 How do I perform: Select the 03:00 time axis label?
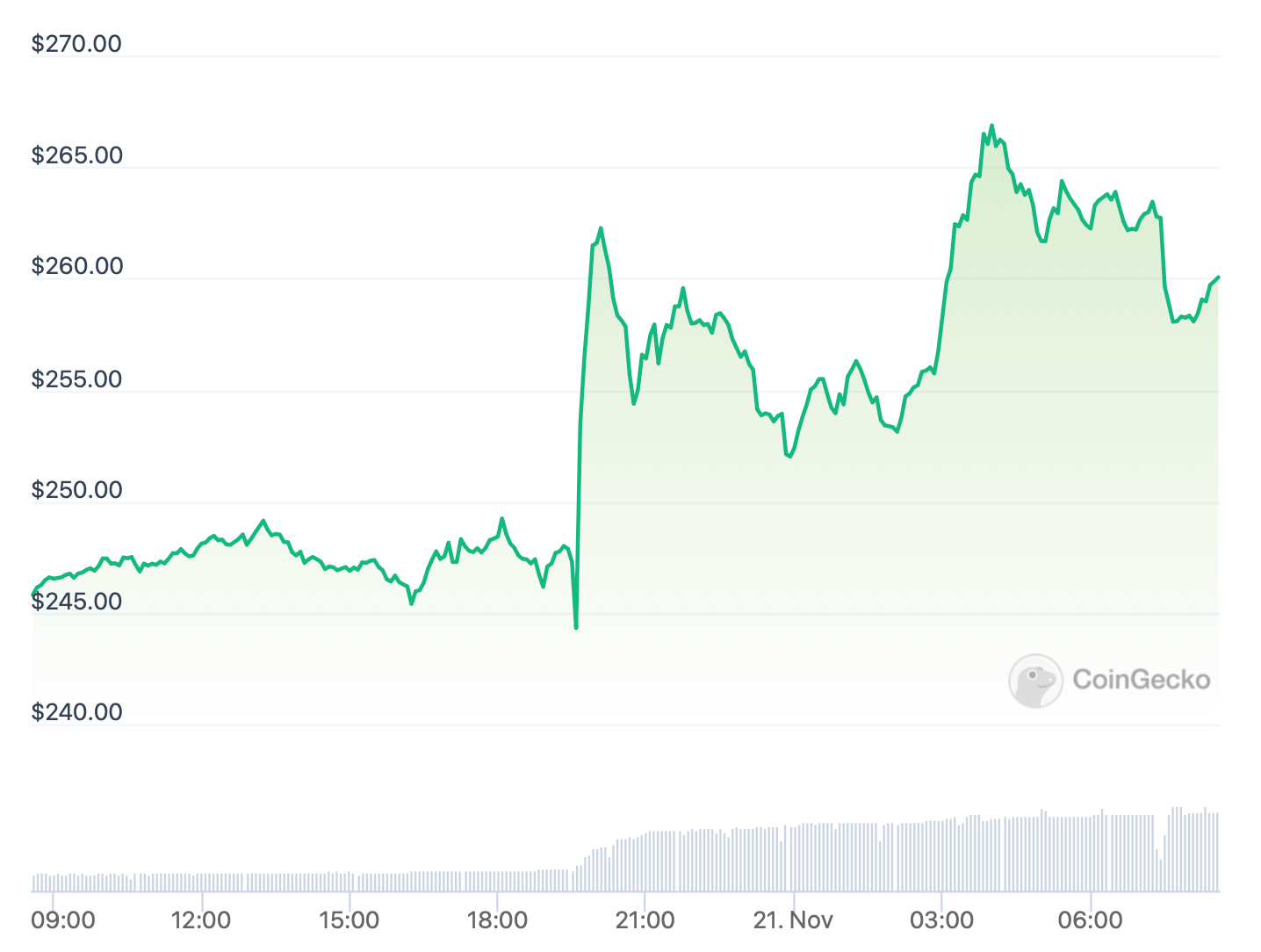(x=941, y=920)
